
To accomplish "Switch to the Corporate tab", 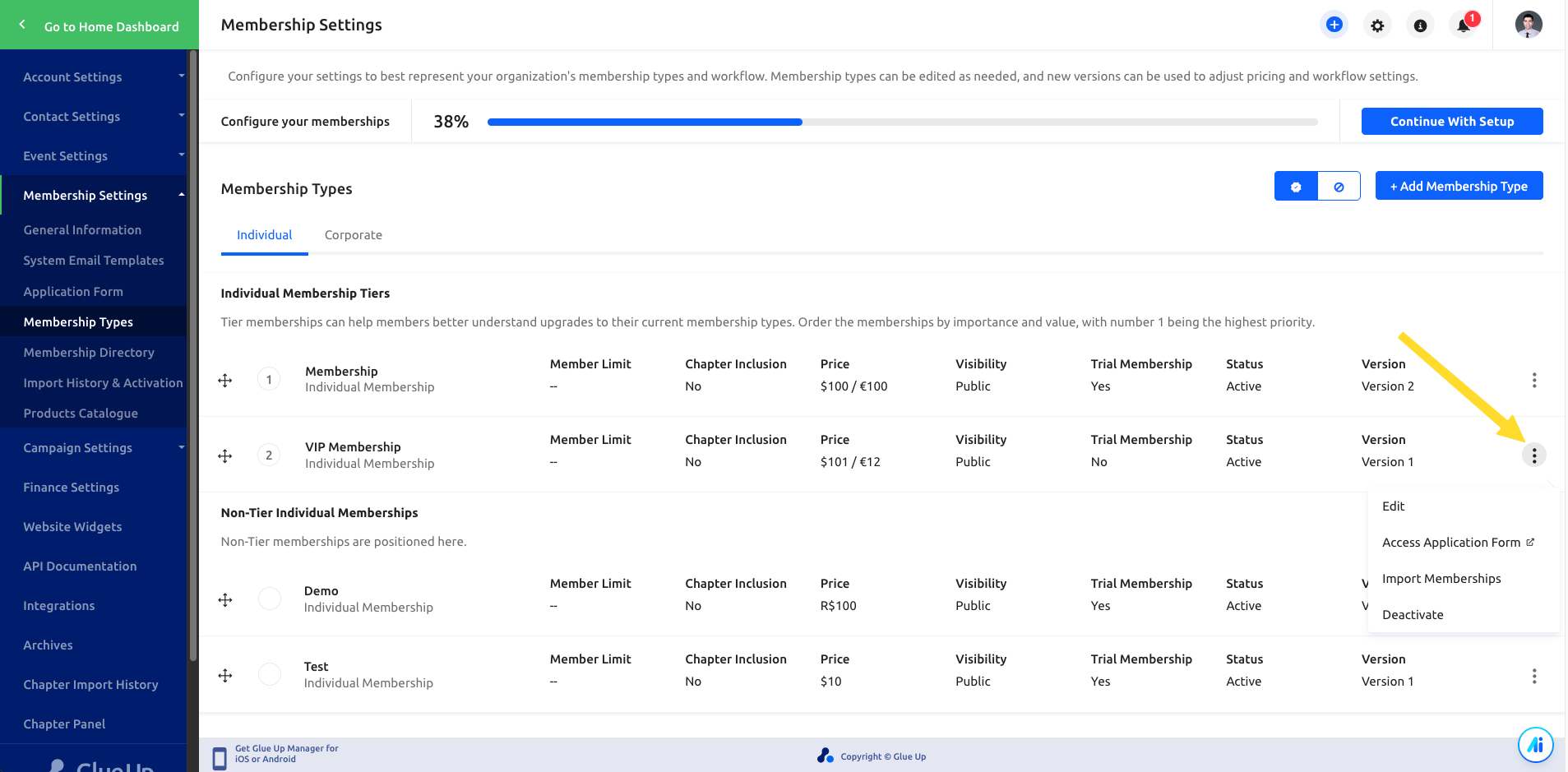I will (x=353, y=235).
